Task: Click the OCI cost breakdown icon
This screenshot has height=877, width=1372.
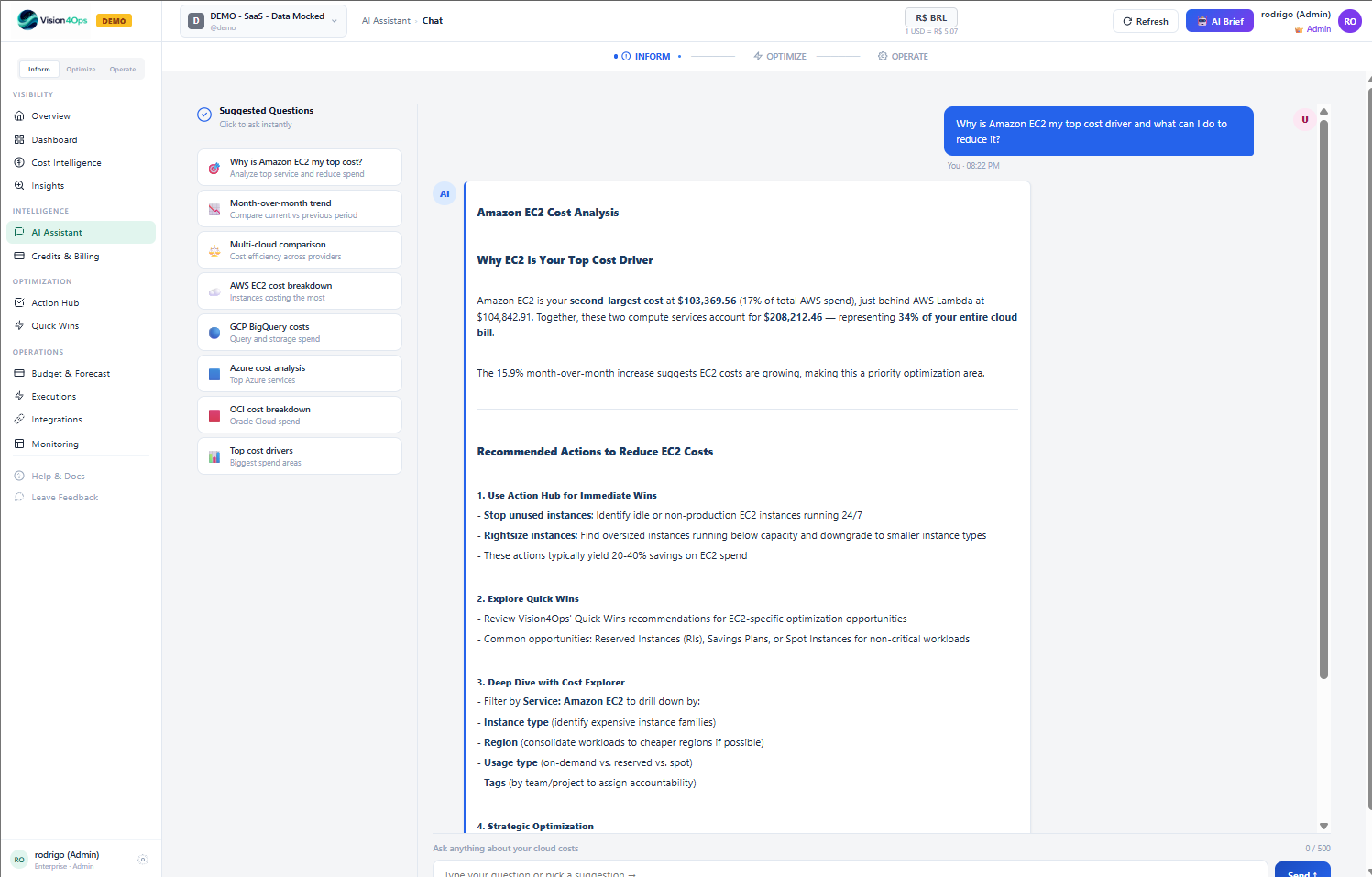Action: (214, 415)
